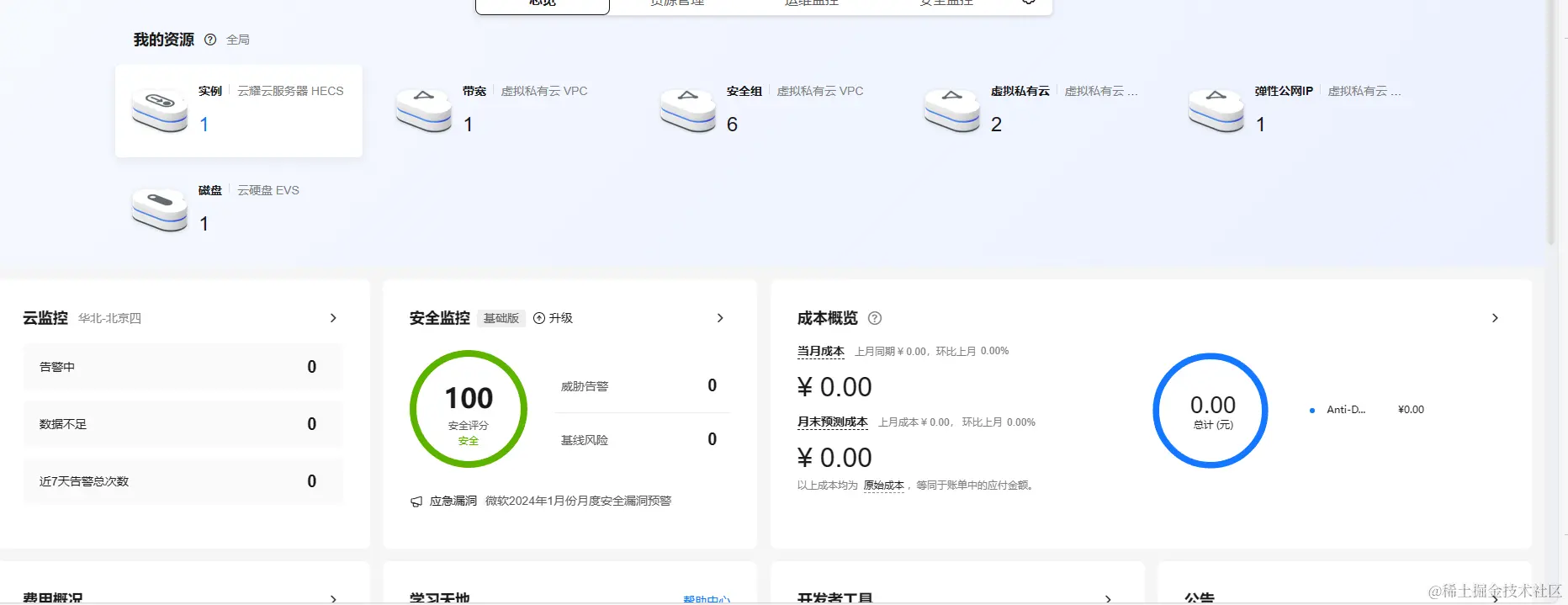Screen dimensions: 1568x605
Task: Click the 带宽 bandwidth label
Action: click(474, 91)
